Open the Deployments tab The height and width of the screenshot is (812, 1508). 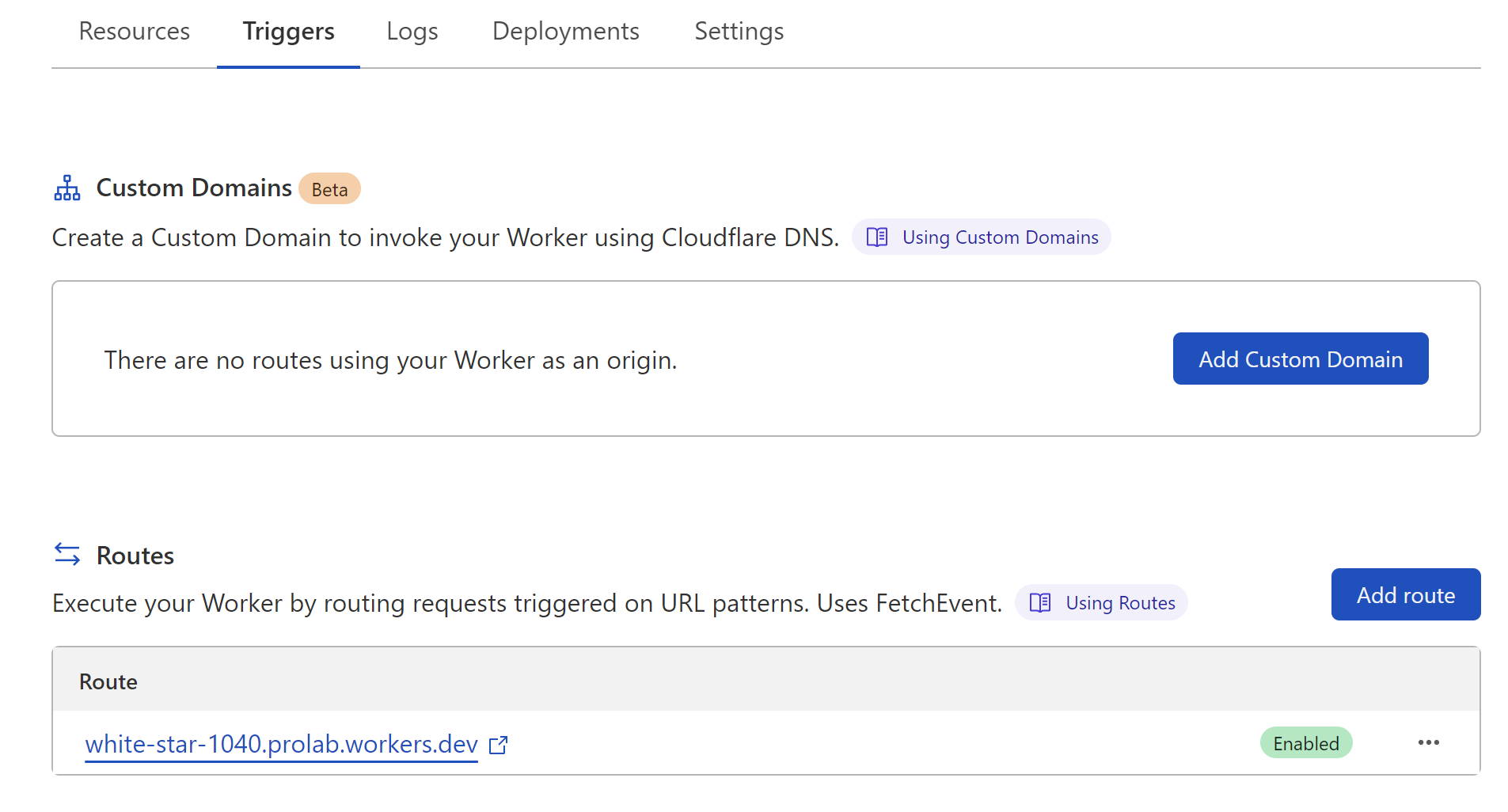coord(565,32)
